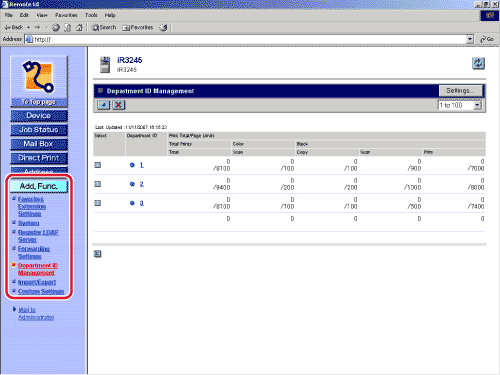
Task: Open the Import/Export link
Action: pyautogui.click(x=37, y=282)
